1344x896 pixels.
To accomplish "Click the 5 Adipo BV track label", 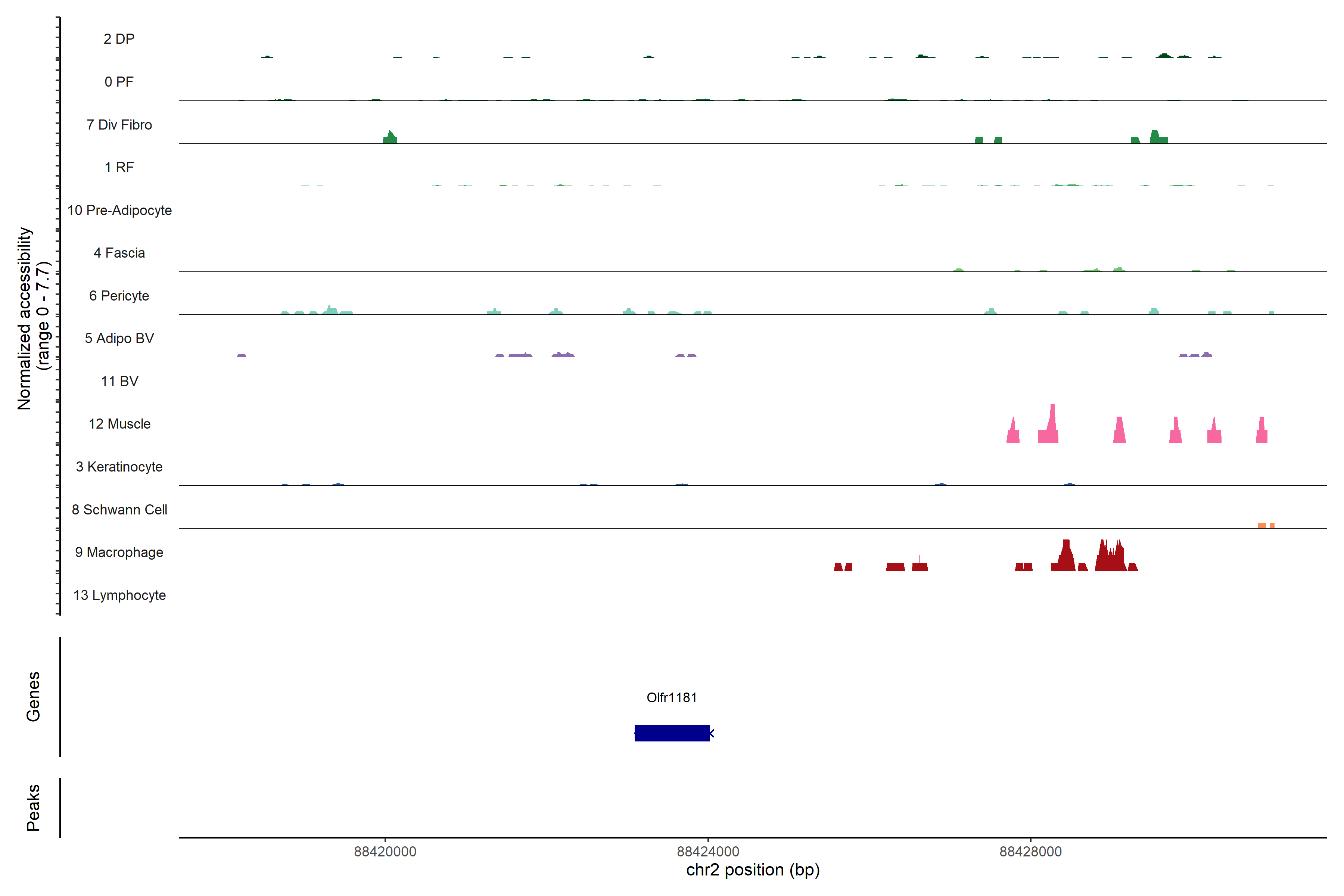I will pos(119,338).
